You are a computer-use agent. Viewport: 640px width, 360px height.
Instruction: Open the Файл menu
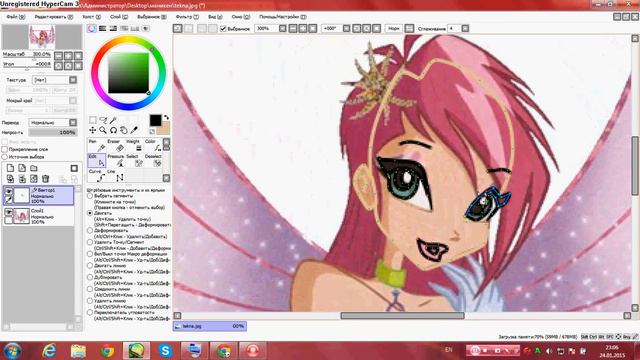[x=16, y=17]
